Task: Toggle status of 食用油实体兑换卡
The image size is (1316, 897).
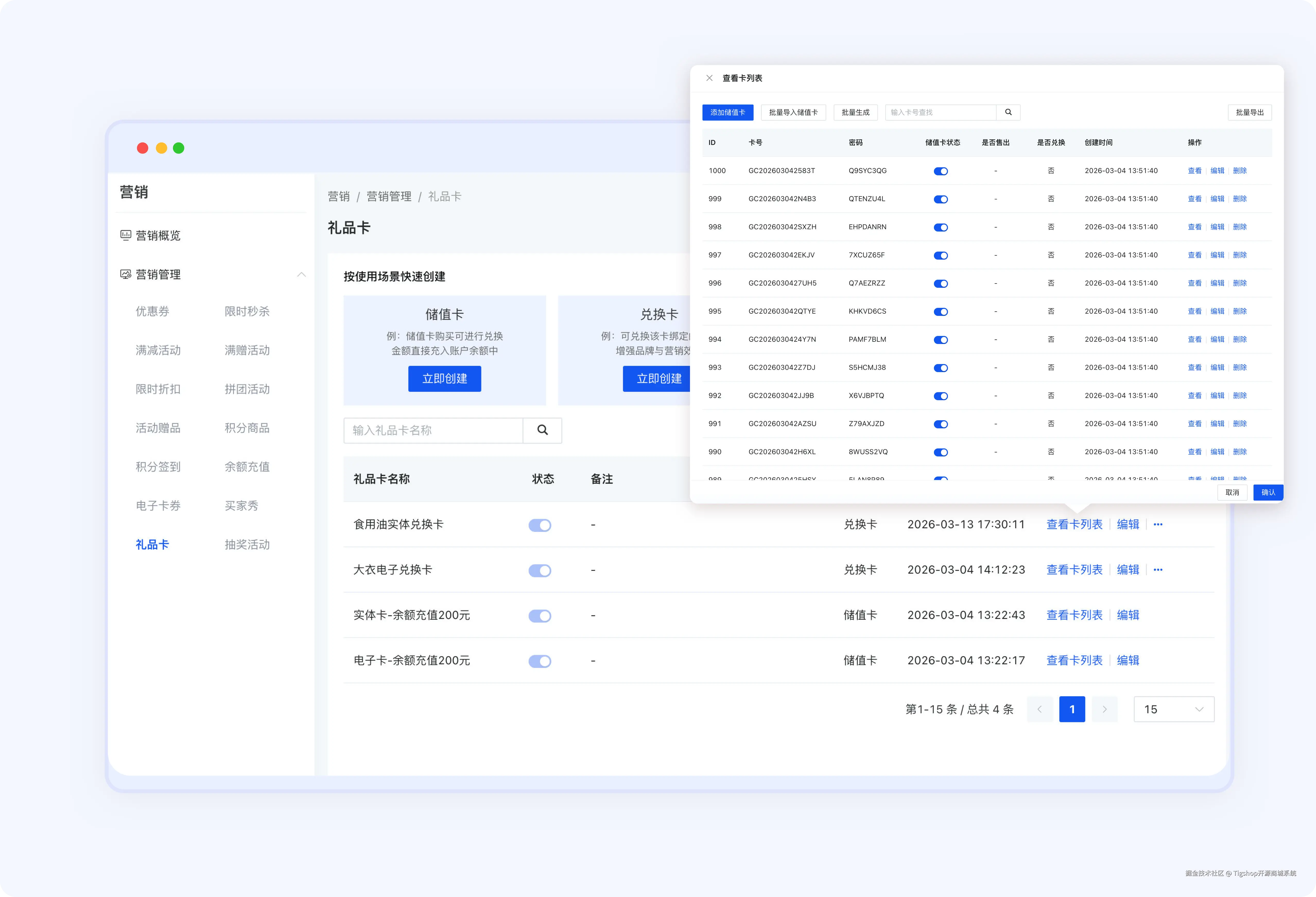Action: [540, 525]
